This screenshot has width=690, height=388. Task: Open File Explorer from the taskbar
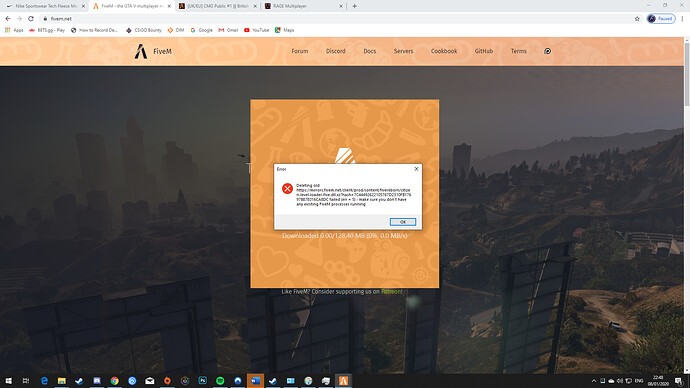[62, 381]
